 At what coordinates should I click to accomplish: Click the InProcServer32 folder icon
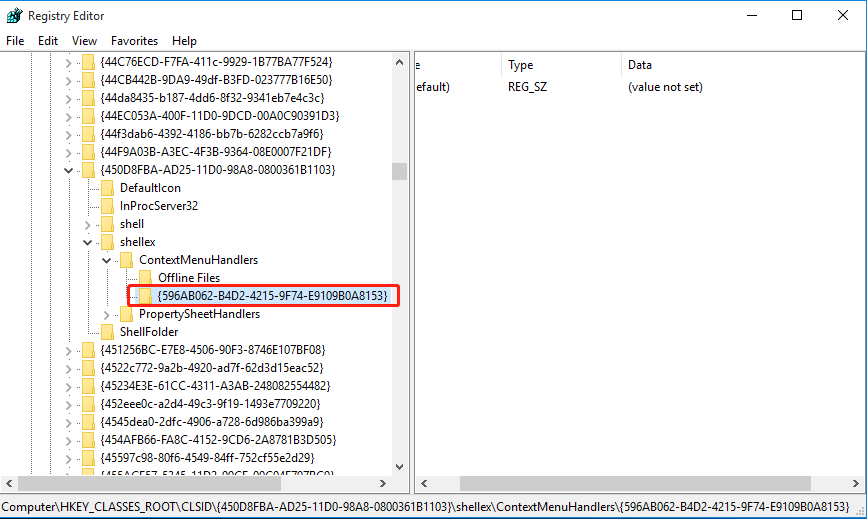pos(107,206)
